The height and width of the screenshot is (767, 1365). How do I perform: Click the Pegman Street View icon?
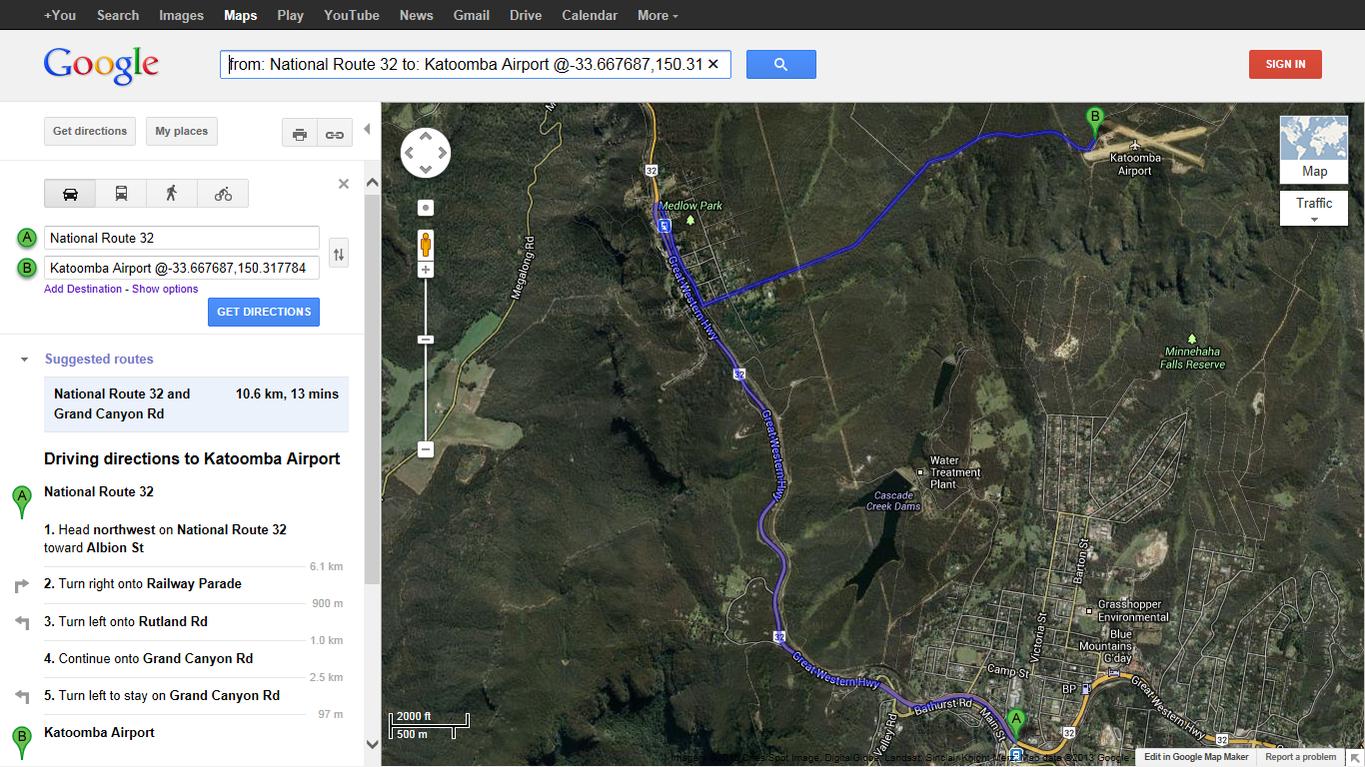425,244
